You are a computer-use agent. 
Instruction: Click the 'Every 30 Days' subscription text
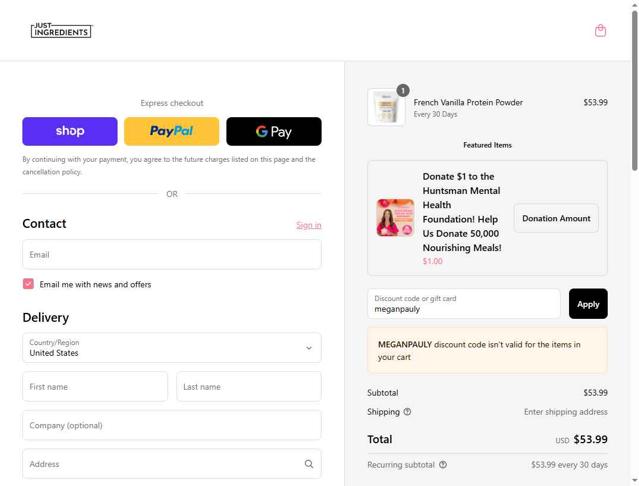435,114
